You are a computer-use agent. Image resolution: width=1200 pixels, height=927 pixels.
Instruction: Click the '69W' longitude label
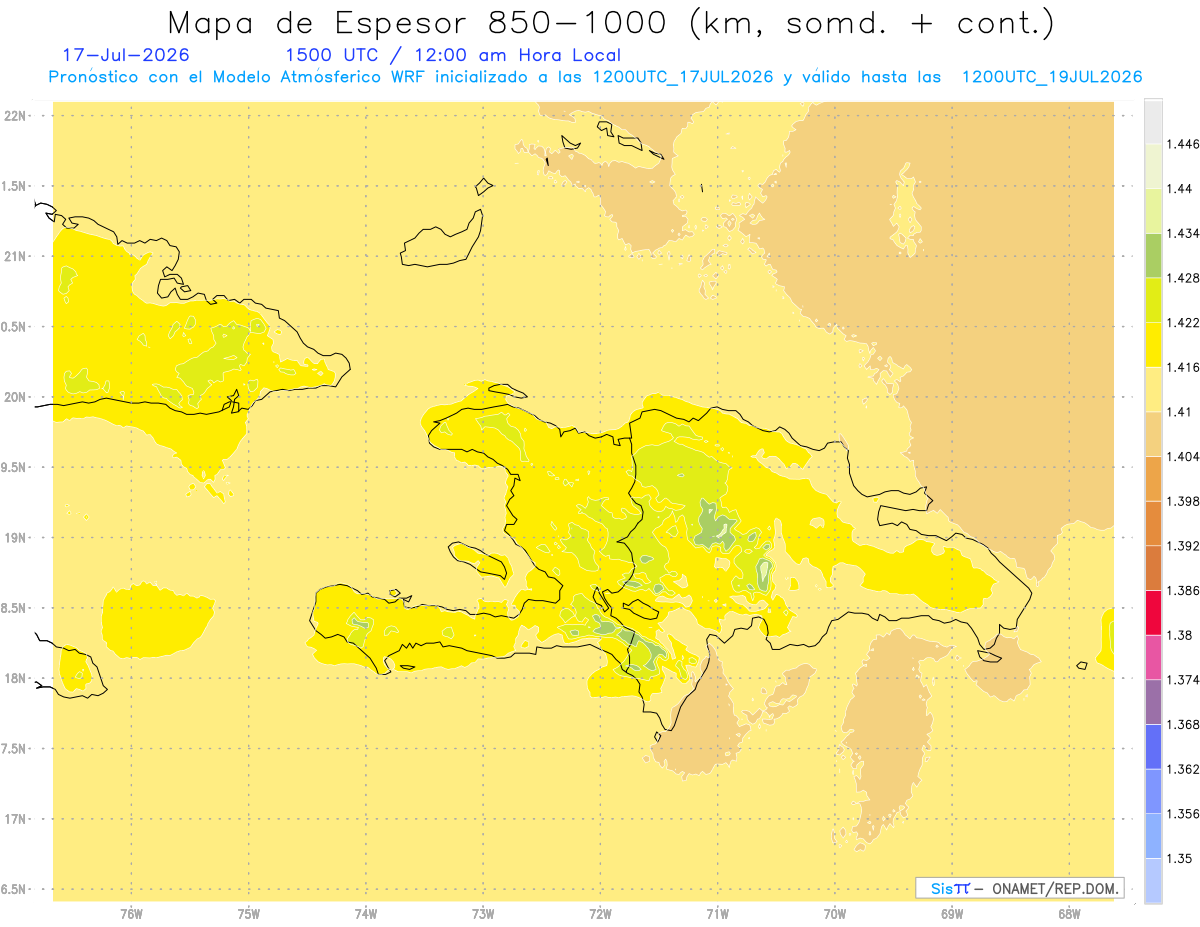click(x=951, y=914)
